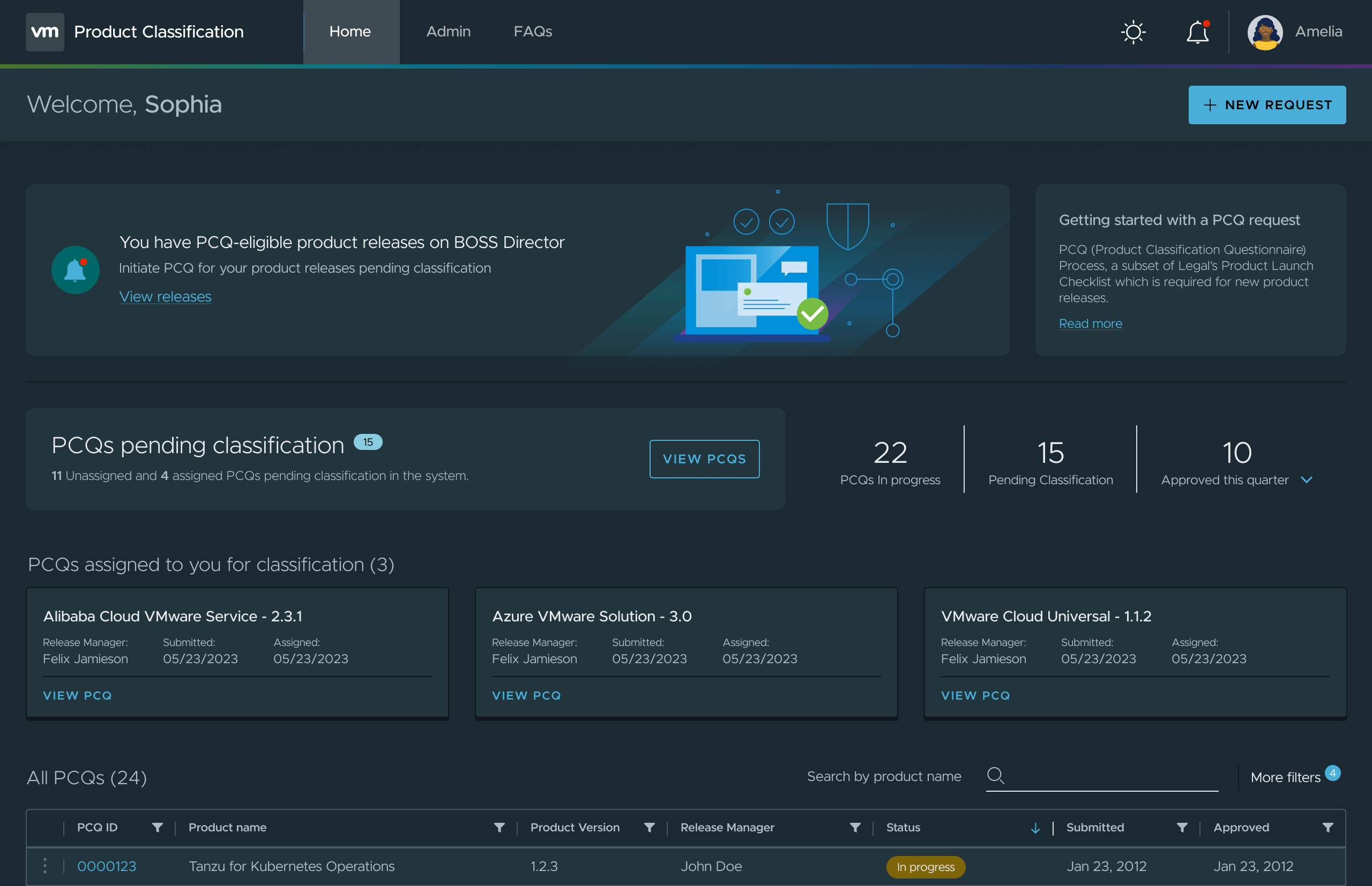The image size is (1372, 886).
Task: Open the row actions menu for Tanzu
Action: tap(45, 865)
